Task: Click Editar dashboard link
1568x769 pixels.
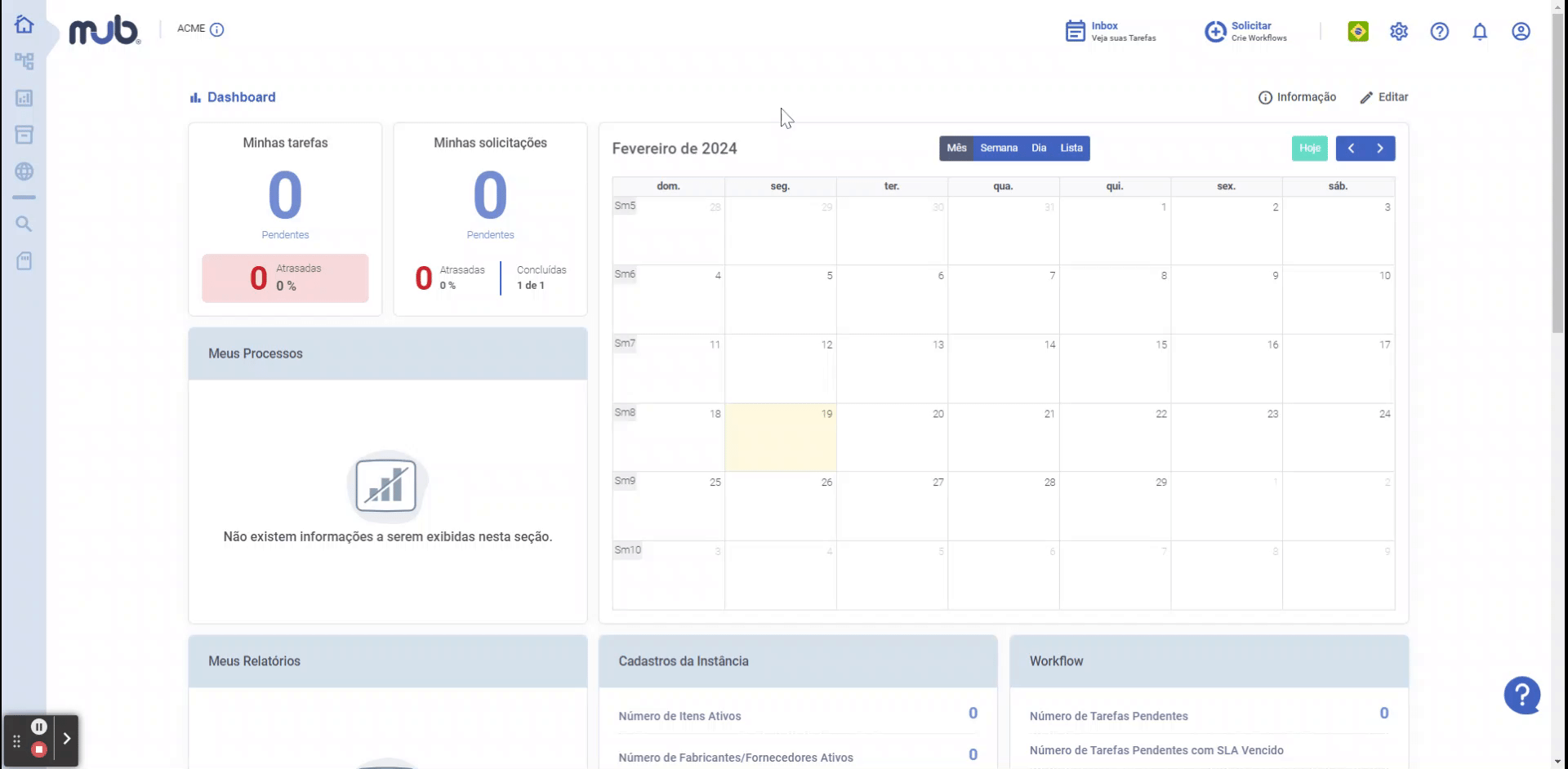Action: 1384,97
